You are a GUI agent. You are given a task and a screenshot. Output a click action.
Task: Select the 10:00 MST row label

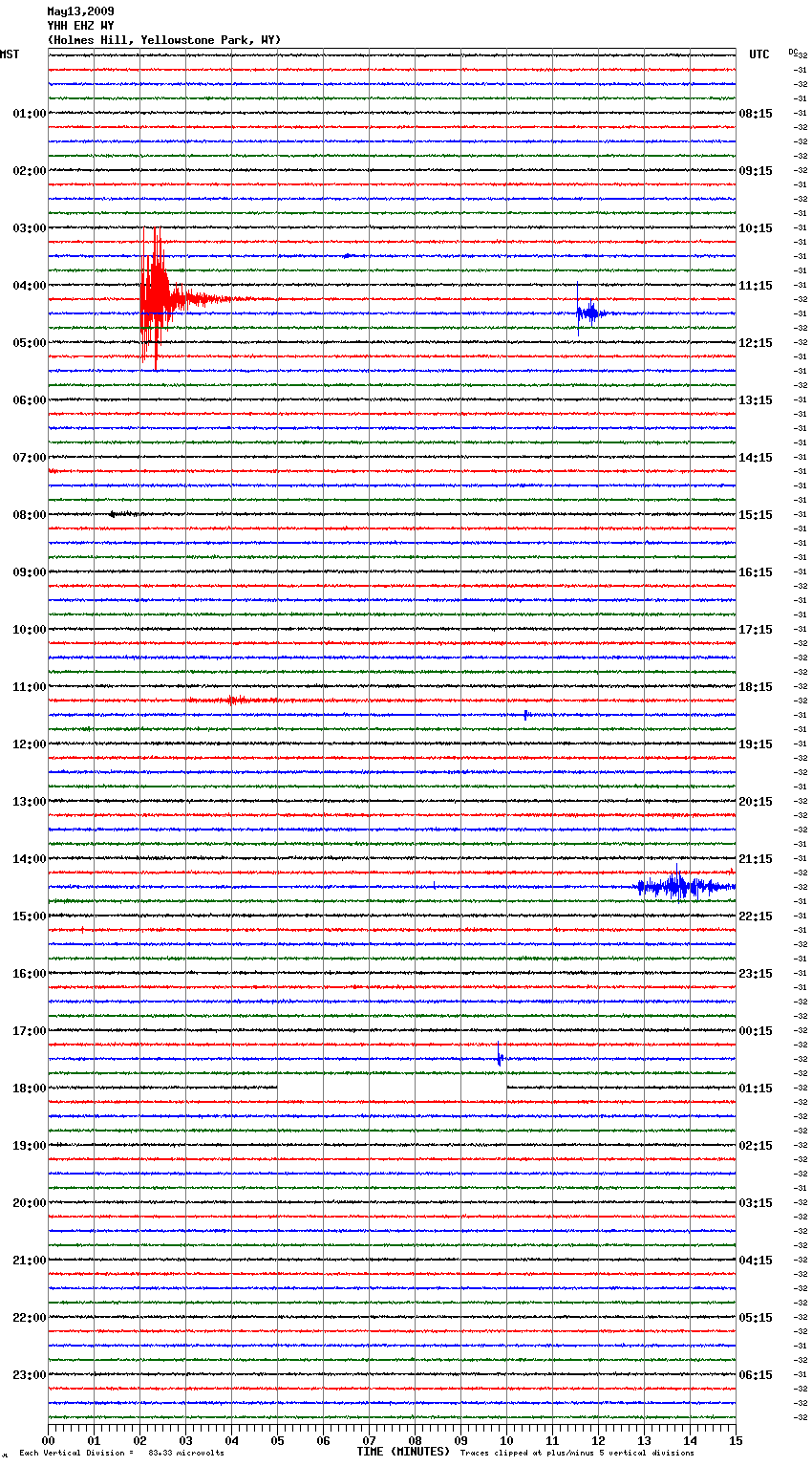[30, 630]
